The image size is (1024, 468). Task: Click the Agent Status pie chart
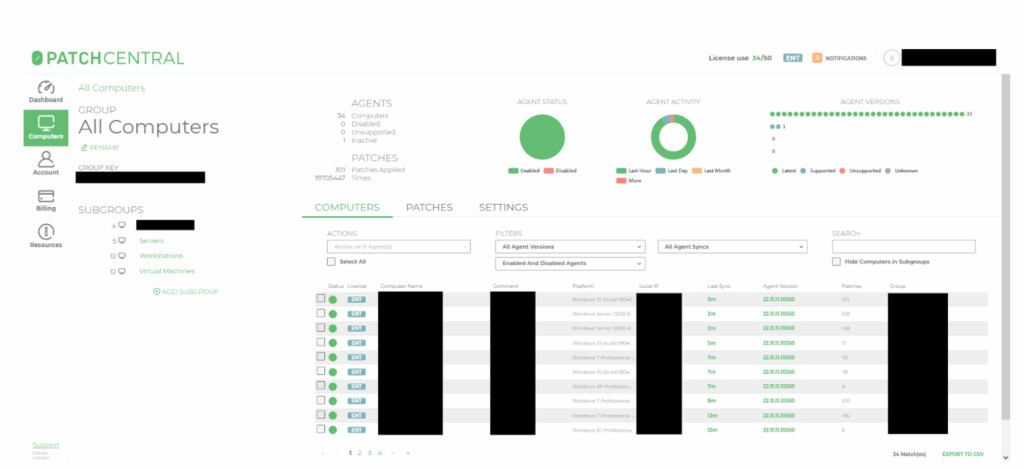tap(542, 137)
